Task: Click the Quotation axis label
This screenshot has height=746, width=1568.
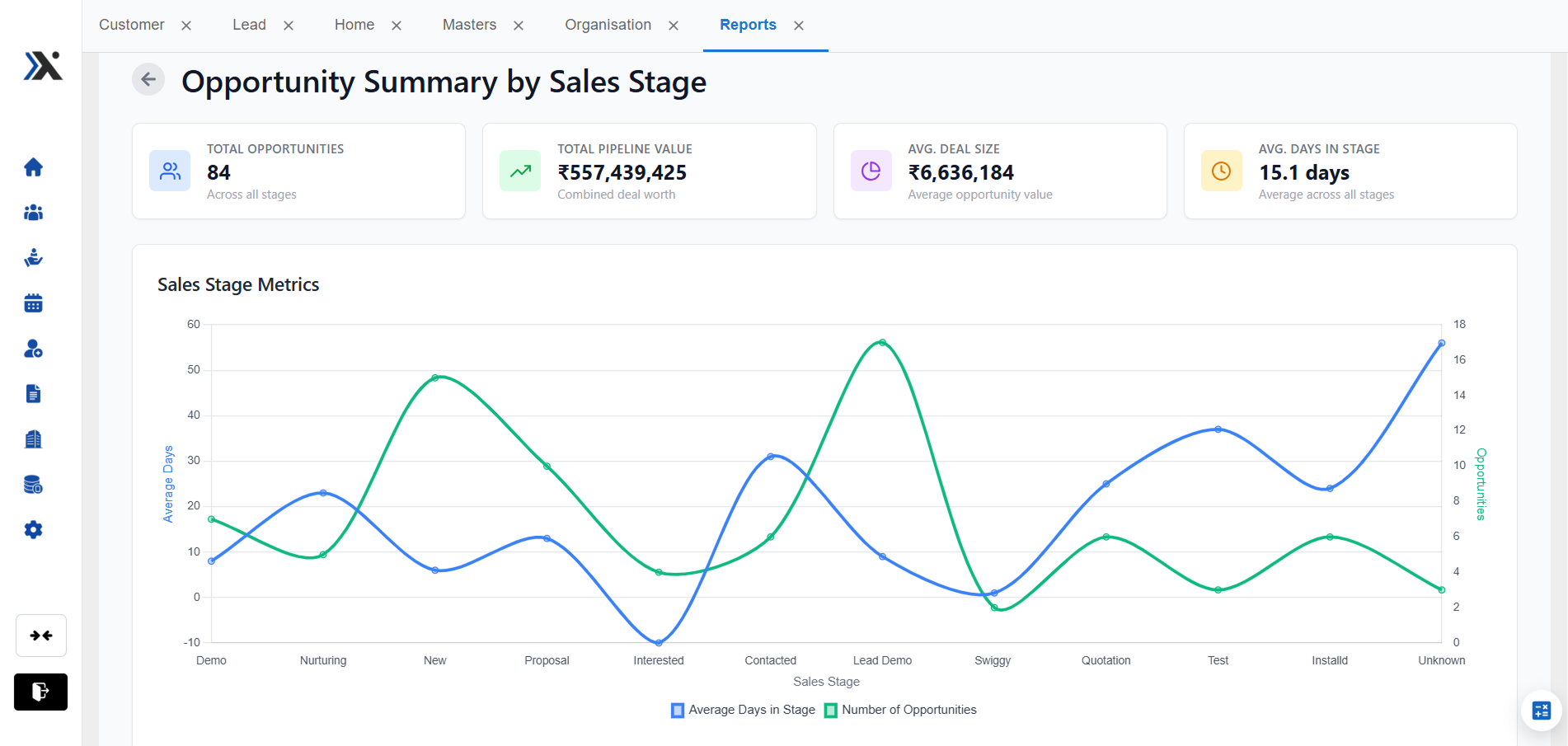Action: click(1106, 660)
